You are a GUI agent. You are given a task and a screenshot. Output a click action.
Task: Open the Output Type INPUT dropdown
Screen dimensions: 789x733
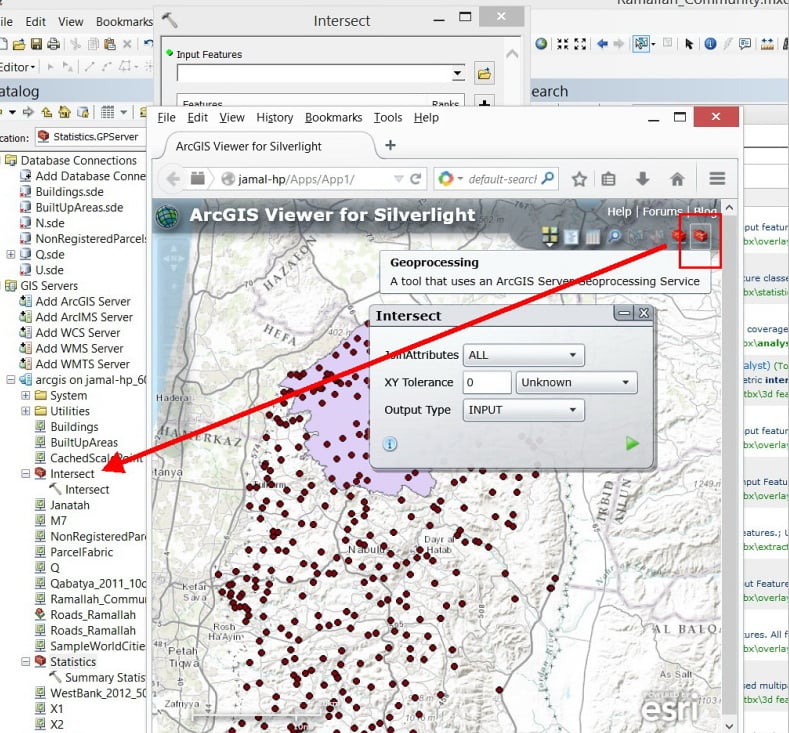[523, 410]
